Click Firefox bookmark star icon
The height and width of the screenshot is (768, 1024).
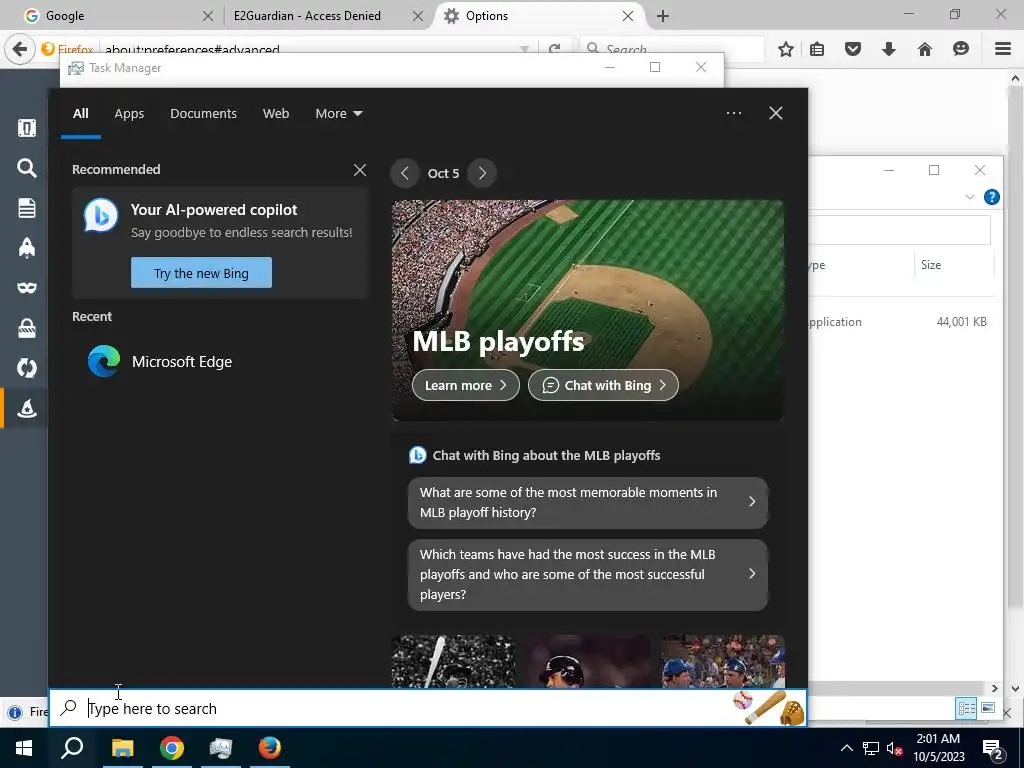[x=786, y=49]
